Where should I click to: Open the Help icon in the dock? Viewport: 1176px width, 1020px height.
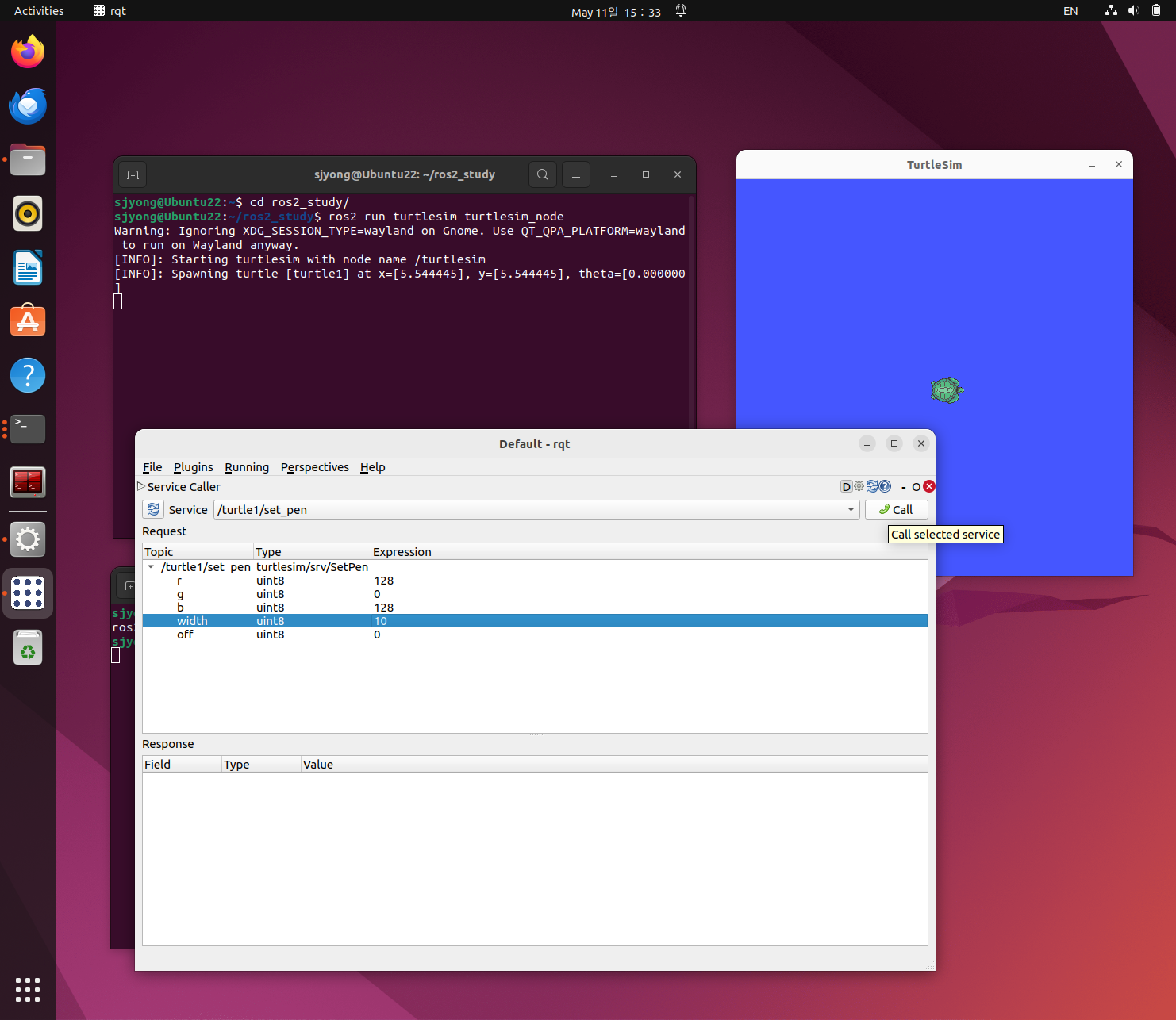pyautogui.click(x=28, y=375)
